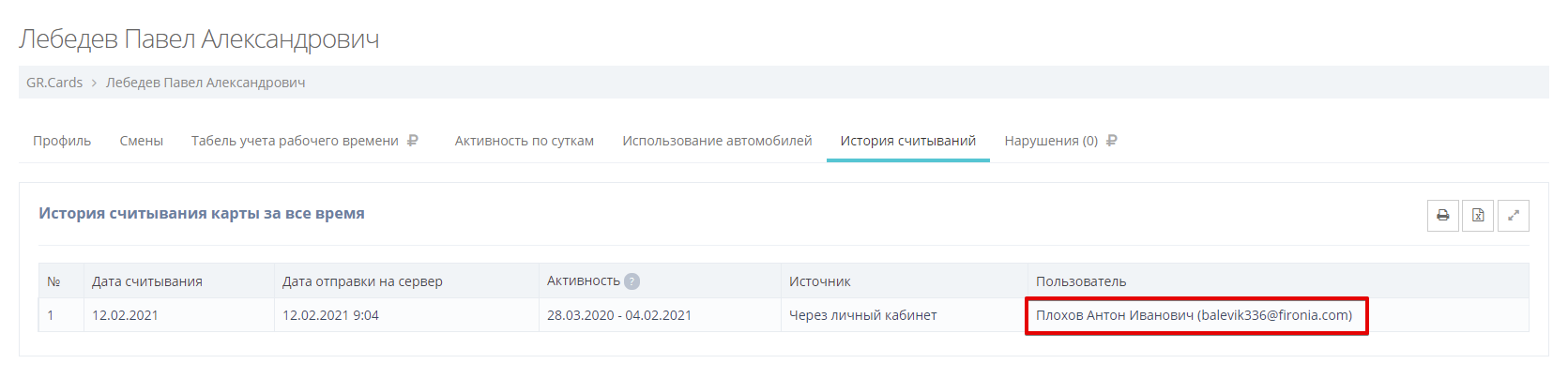
Task: Click user cell Плохов Антон Иванович
Action: [x=1194, y=315]
